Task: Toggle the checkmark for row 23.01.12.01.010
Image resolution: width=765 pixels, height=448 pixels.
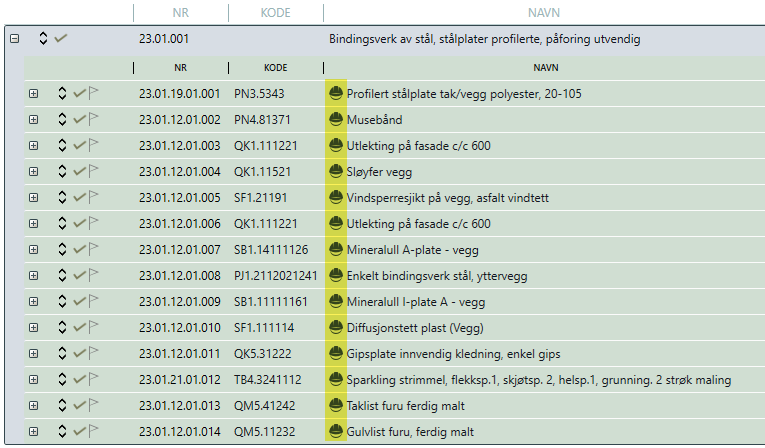Action: tap(79, 328)
